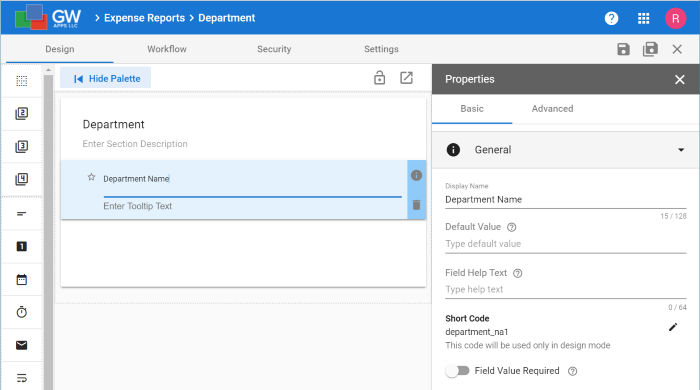Click the Default Value help icon
This screenshot has width=700, height=390.
click(x=512, y=227)
